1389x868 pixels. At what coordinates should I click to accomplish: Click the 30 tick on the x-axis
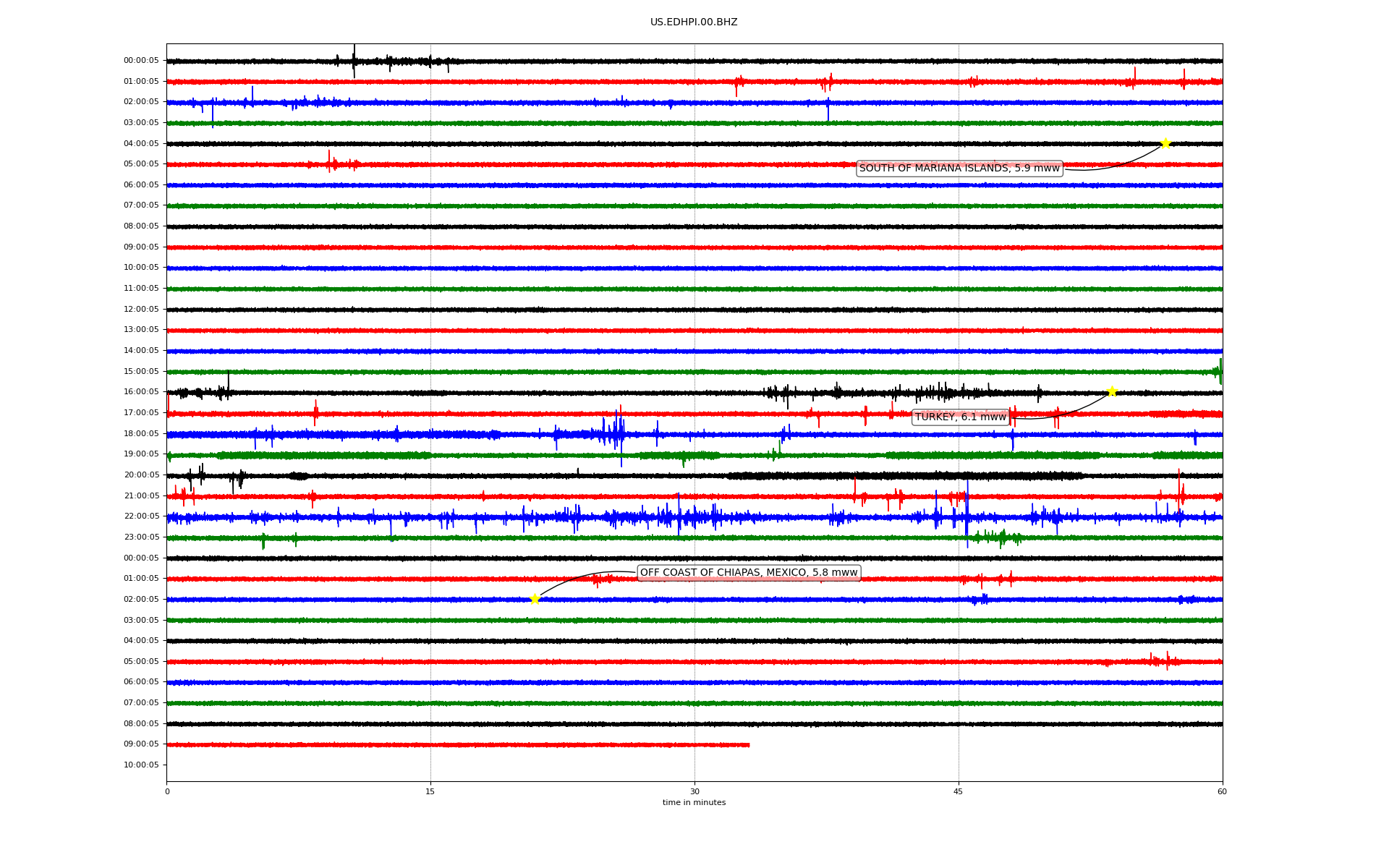point(694,791)
